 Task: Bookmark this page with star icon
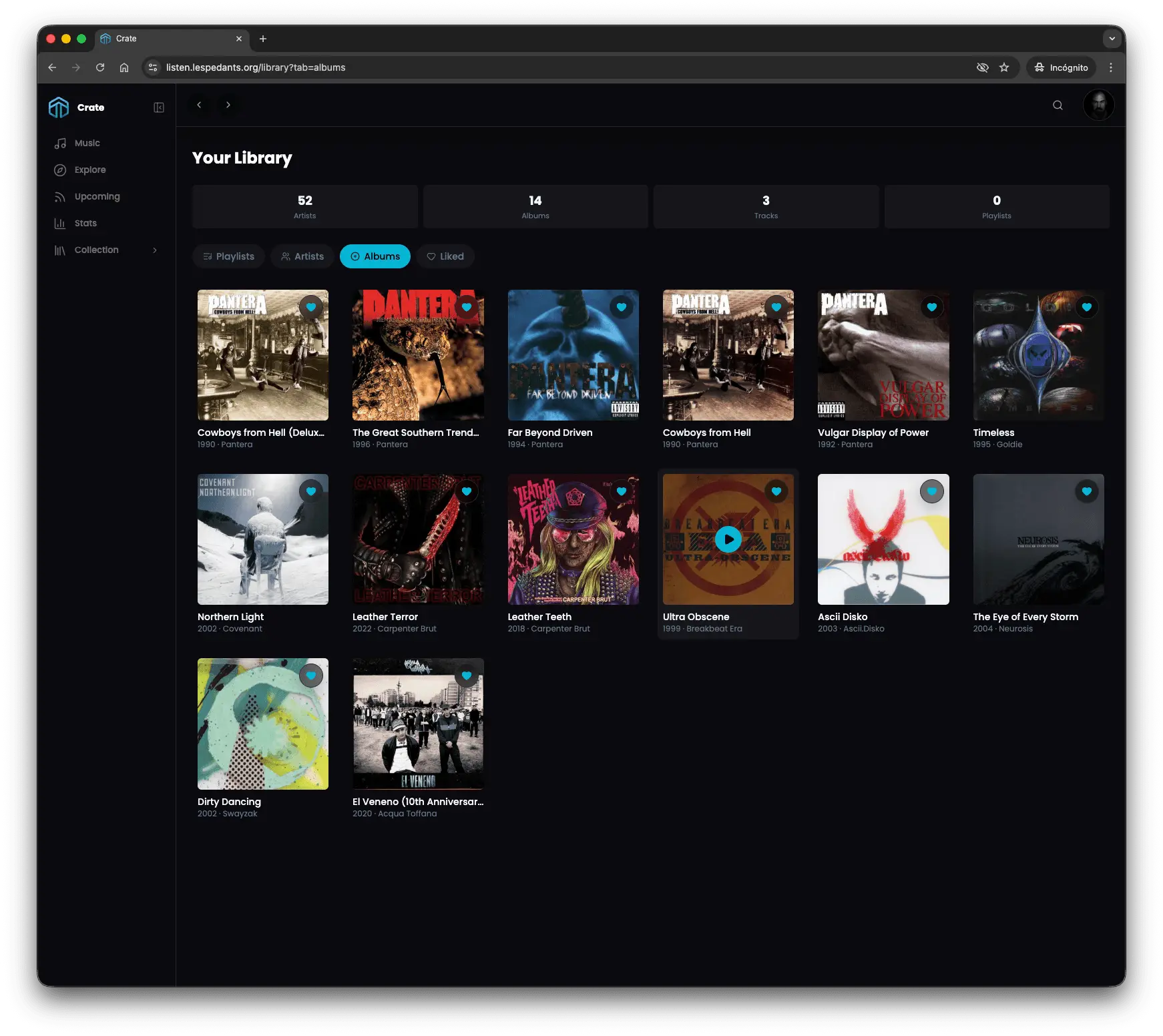(1004, 67)
